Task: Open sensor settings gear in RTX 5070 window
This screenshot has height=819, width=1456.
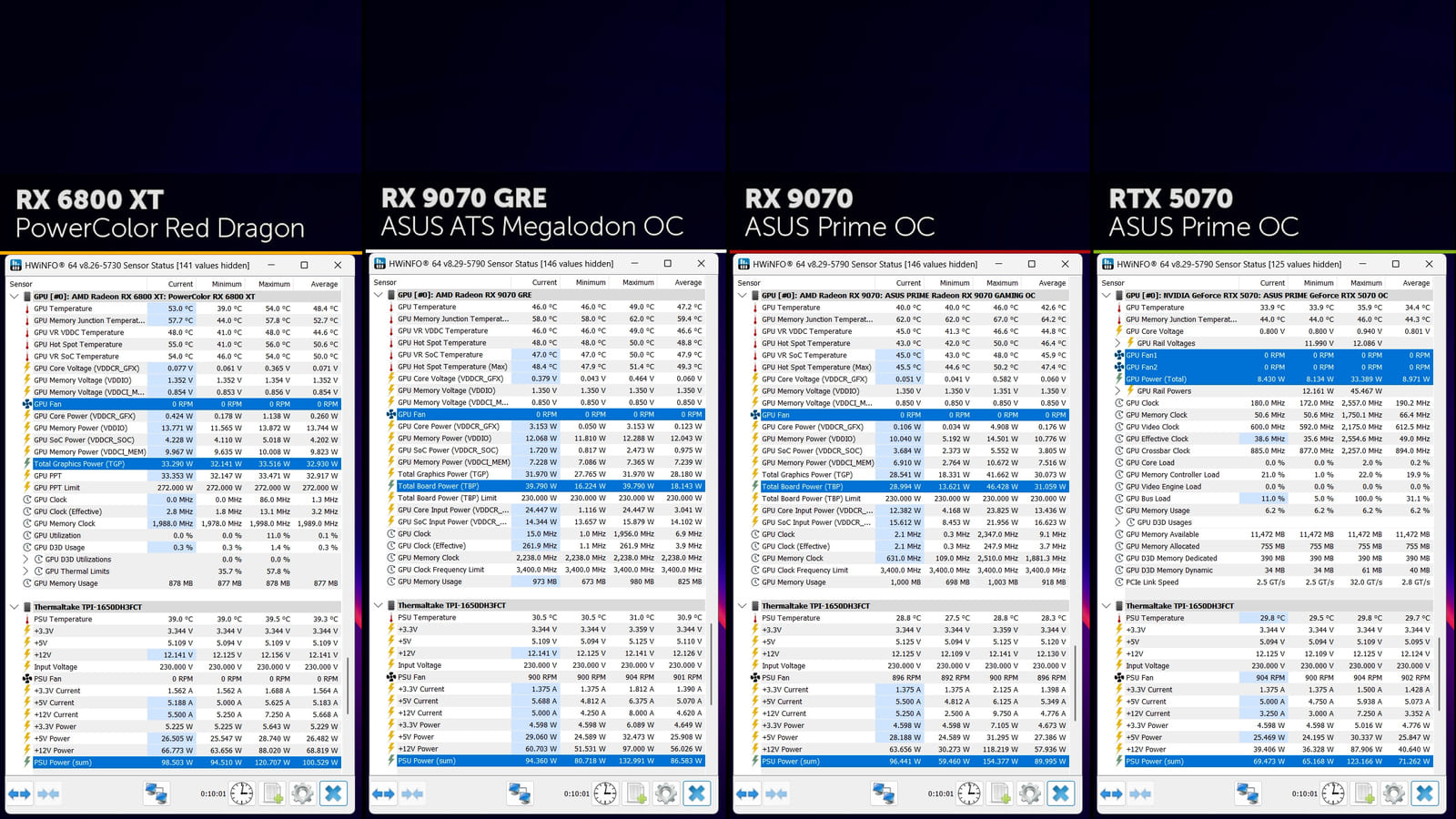Action: click(x=1393, y=793)
